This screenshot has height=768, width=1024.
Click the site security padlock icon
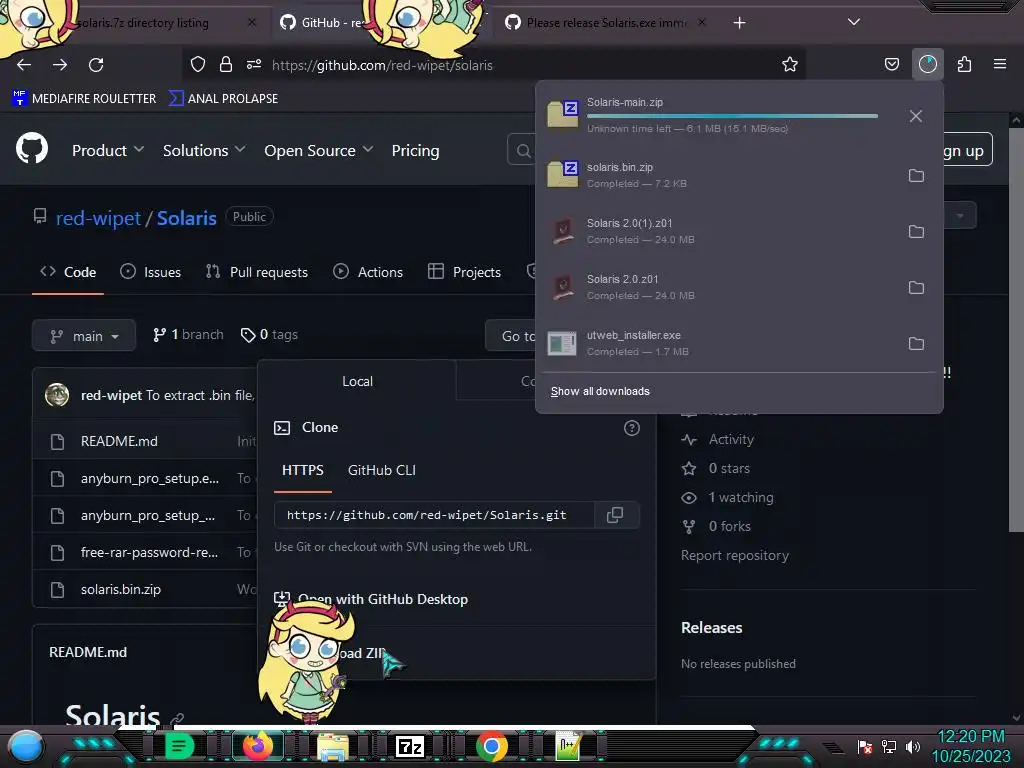tap(226, 64)
